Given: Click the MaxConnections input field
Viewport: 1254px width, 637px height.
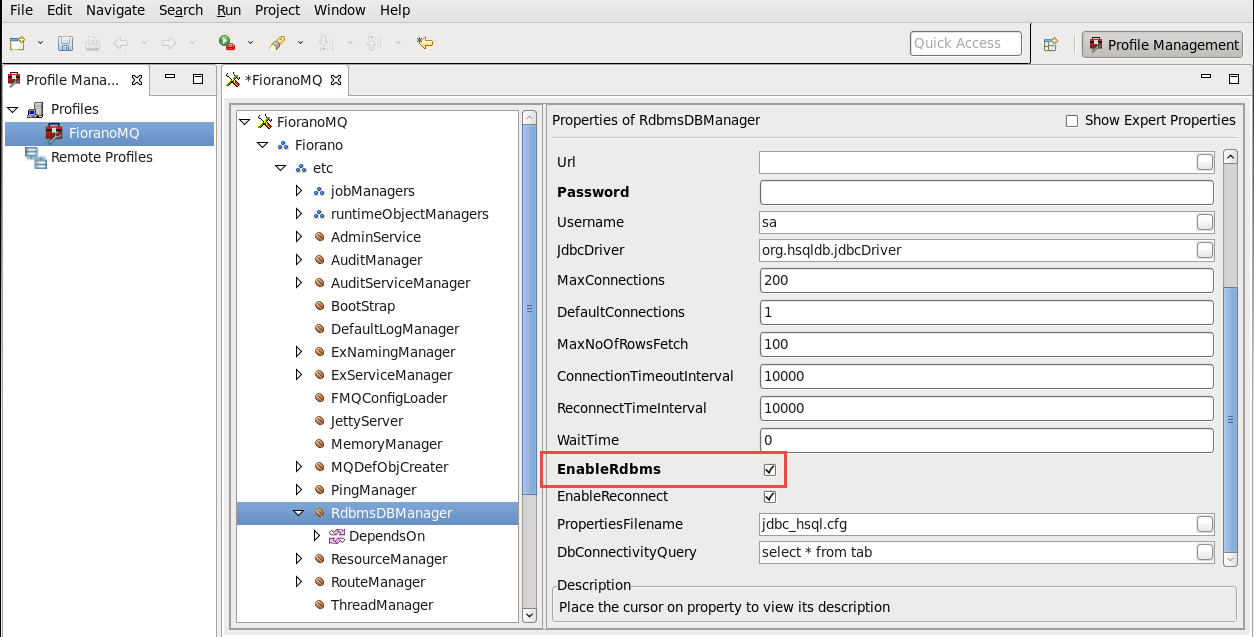Looking at the screenshot, I should point(986,280).
